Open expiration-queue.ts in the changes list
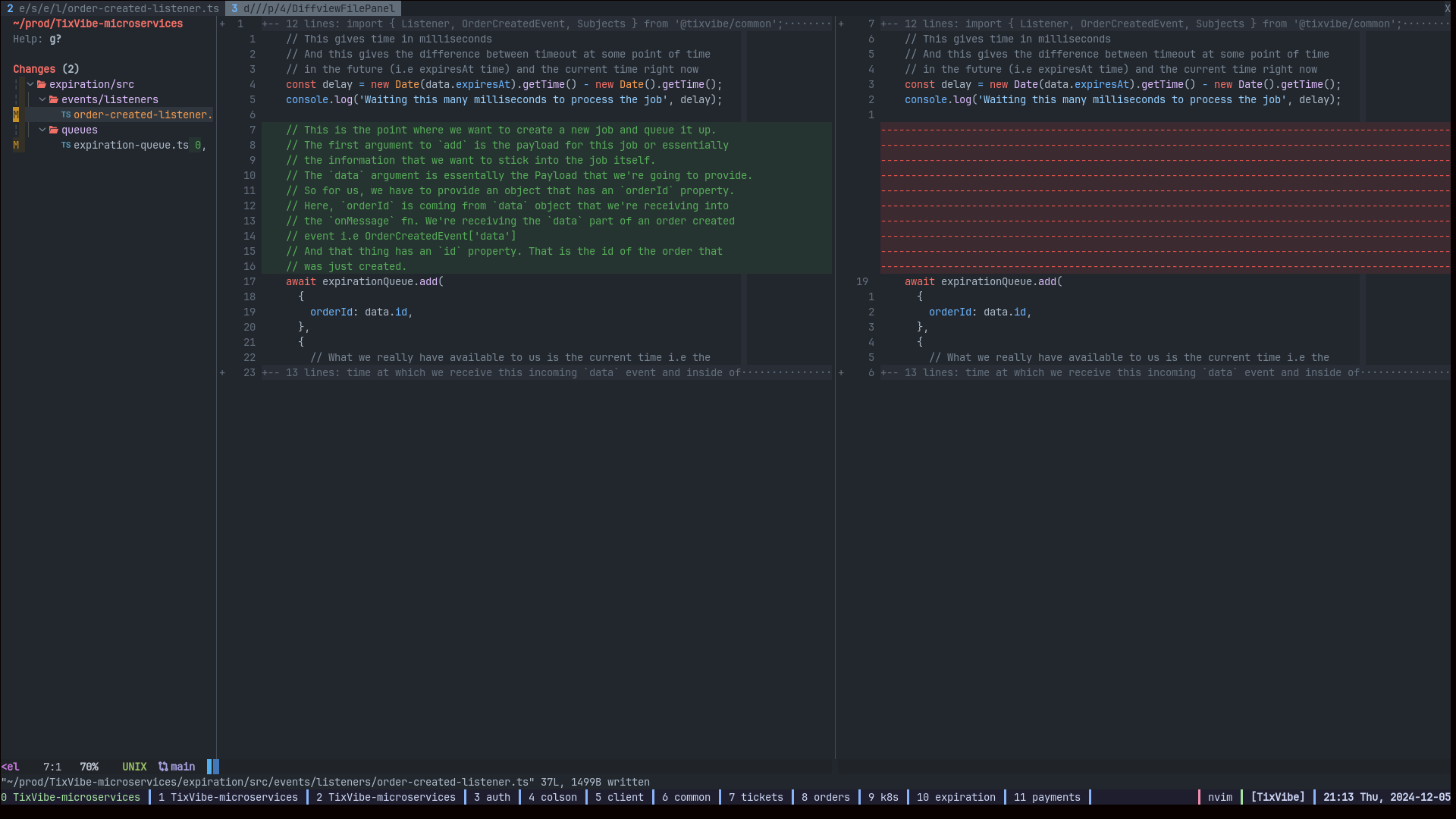Image resolution: width=1456 pixels, height=819 pixels. pos(130,146)
